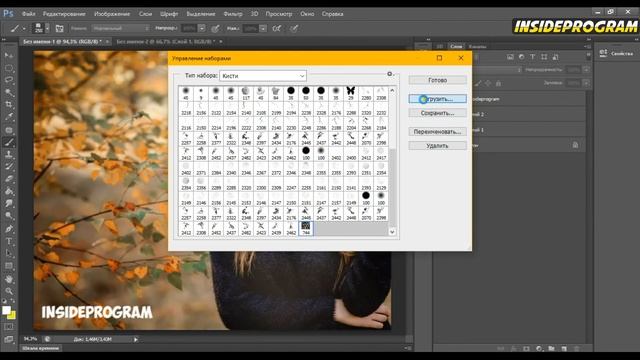Open the Изображение menu
This screenshot has width=640, height=360.
(x=112, y=14)
